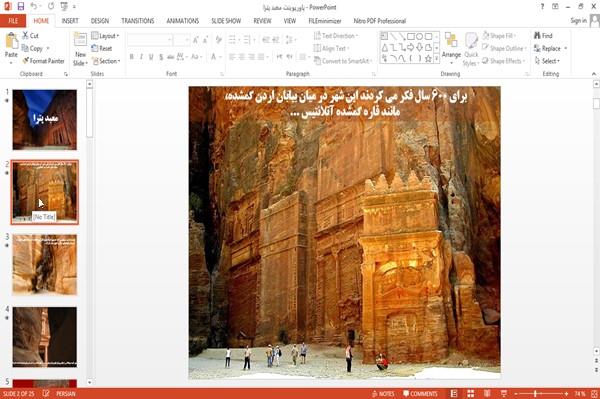Switch to the ANIMATIONS tab
This screenshot has height=399, width=600.
click(x=183, y=21)
